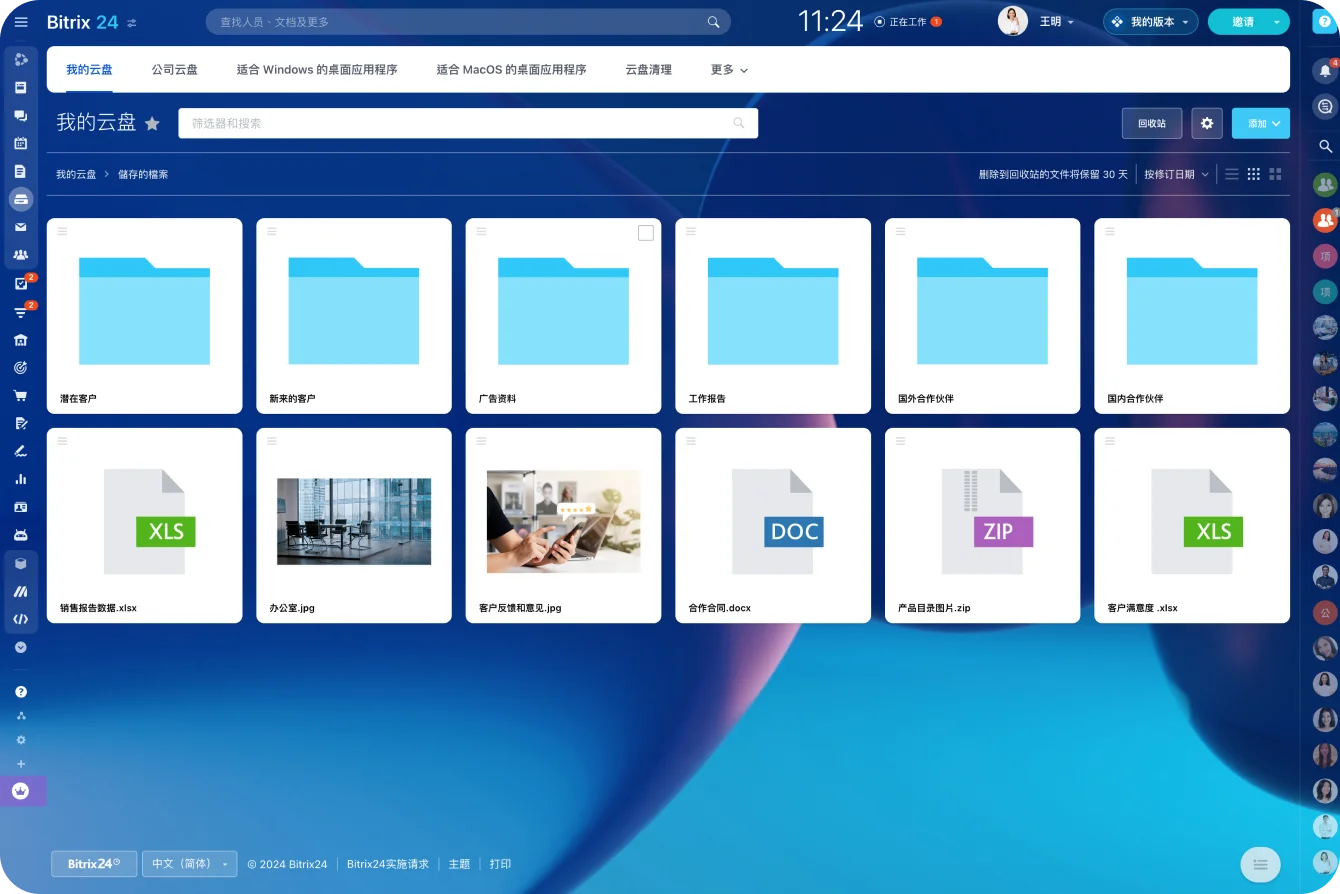Open the CRM sales funnel icon in sidebar

click(x=21, y=311)
